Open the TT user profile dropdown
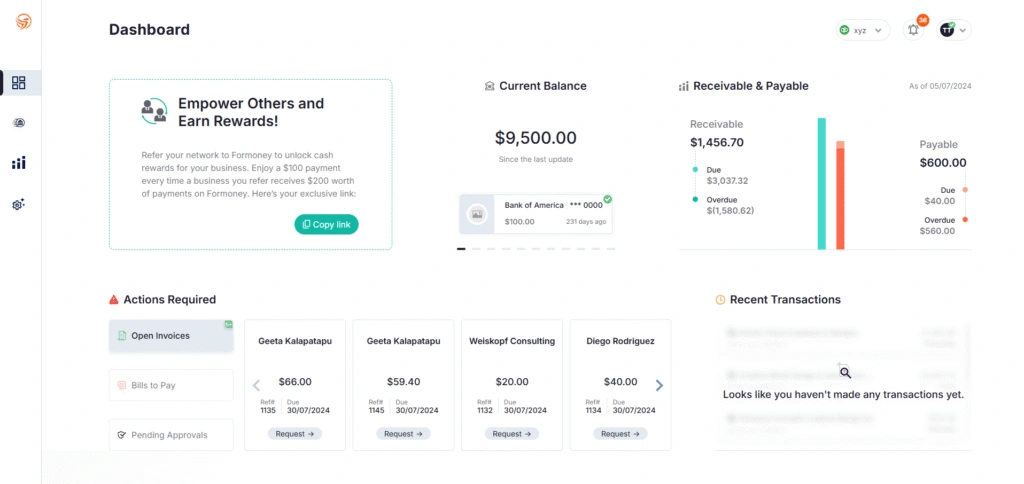This screenshot has width=1024, height=484. pyautogui.click(x=954, y=30)
